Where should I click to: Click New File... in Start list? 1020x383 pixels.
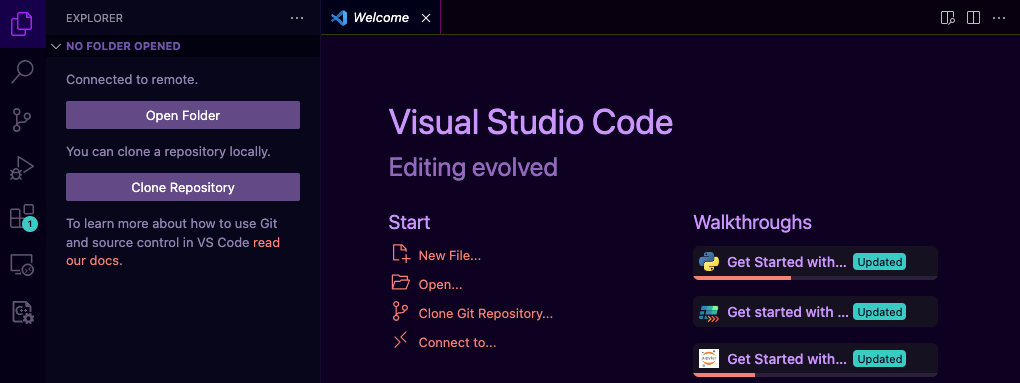tap(450, 256)
